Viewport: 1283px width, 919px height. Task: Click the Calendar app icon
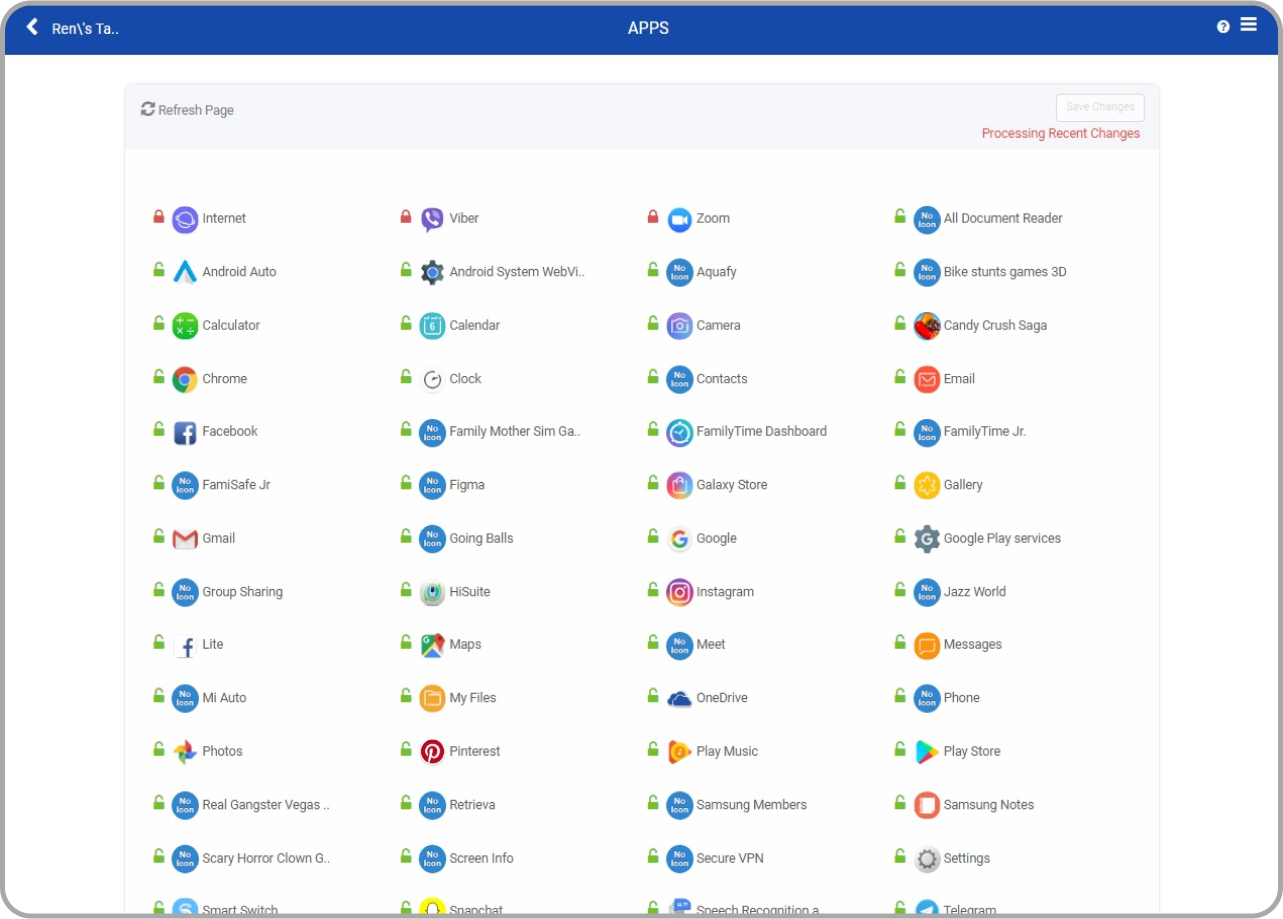click(432, 326)
